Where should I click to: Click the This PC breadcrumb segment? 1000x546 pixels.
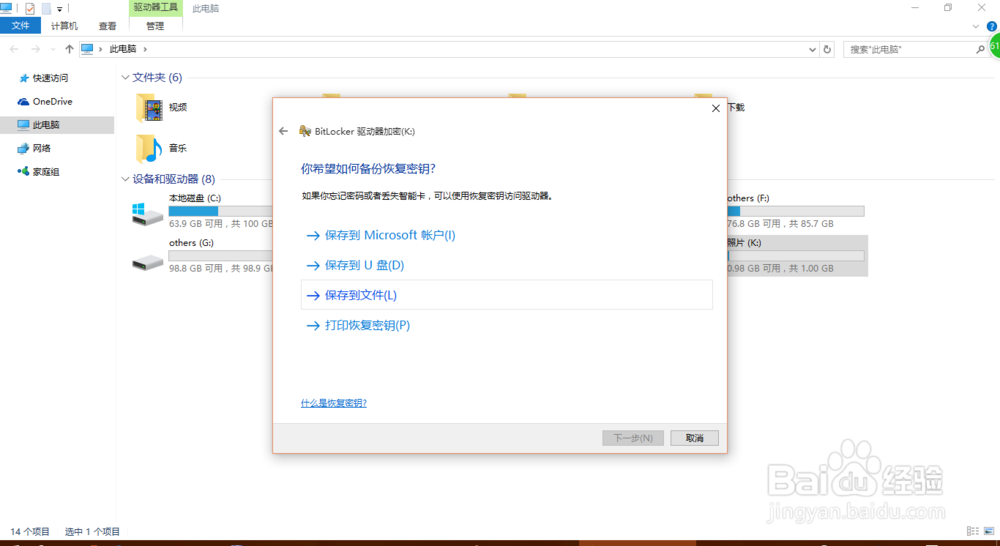tap(123, 49)
